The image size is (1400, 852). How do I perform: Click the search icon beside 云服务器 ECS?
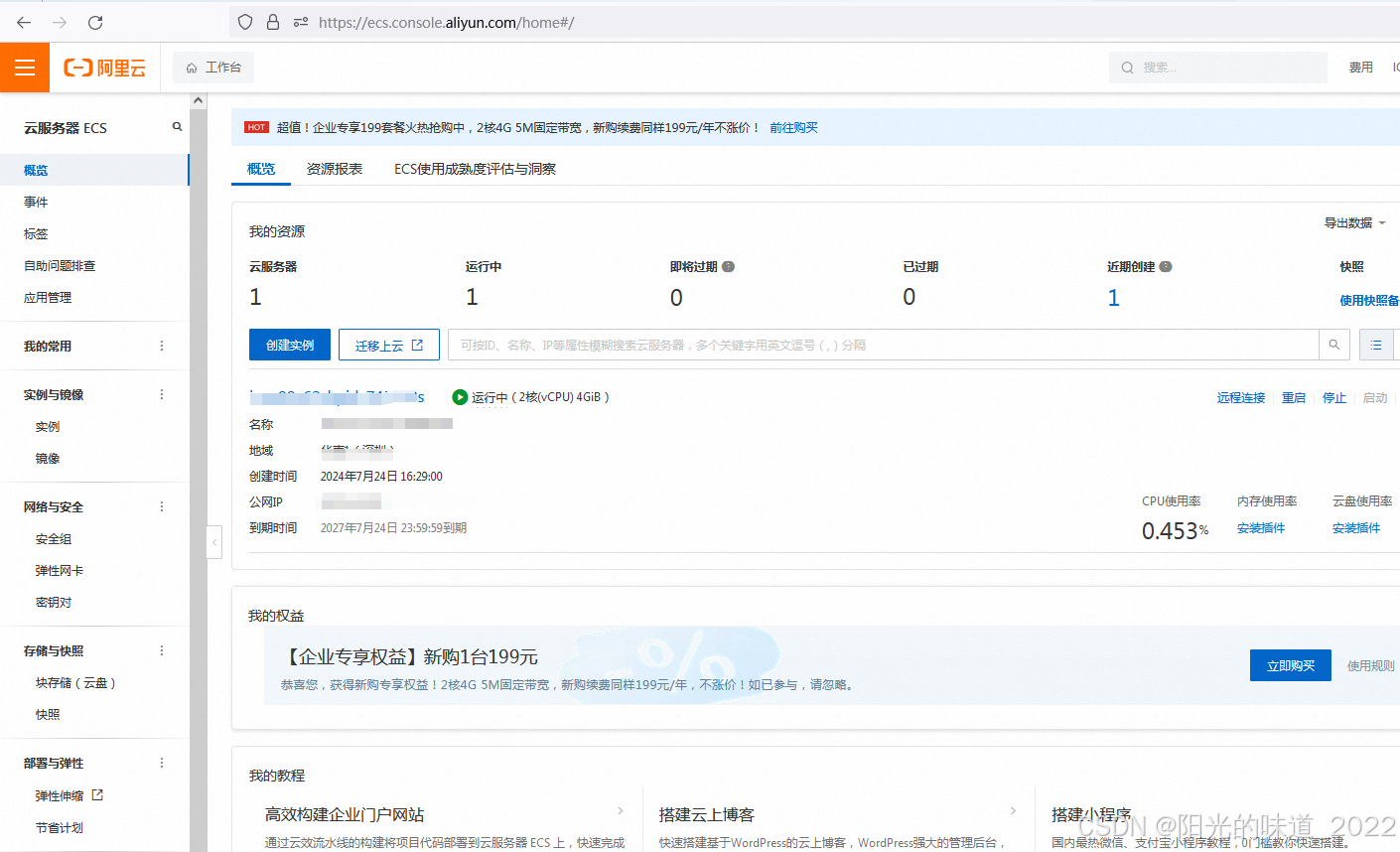point(178,127)
